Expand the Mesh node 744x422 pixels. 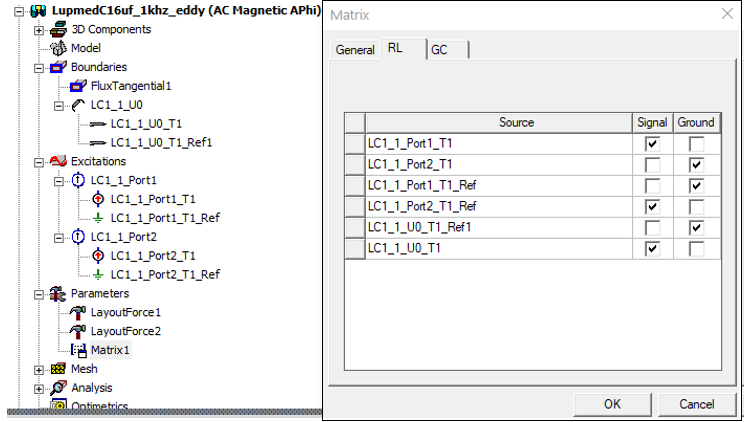point(39,369)
